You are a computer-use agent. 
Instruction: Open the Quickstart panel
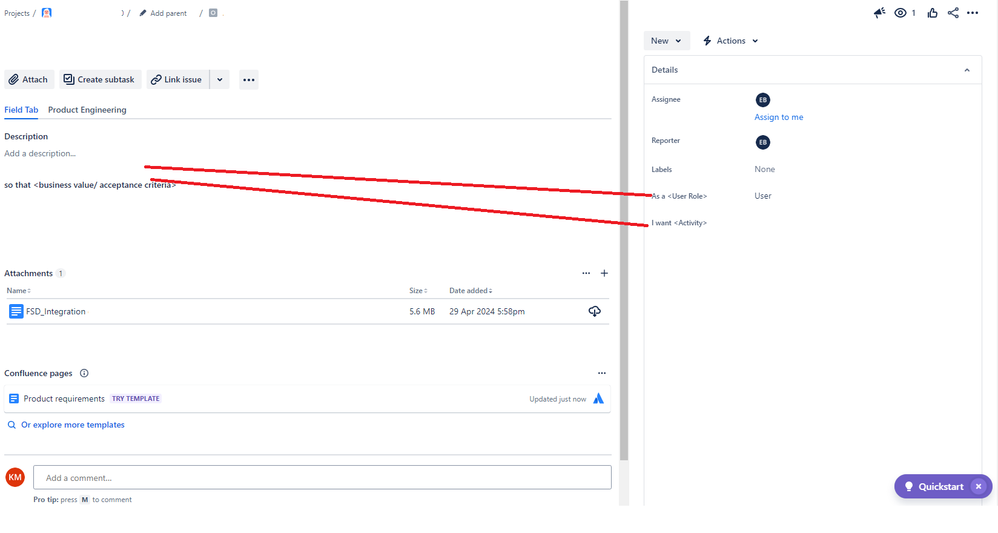(934, 487)
